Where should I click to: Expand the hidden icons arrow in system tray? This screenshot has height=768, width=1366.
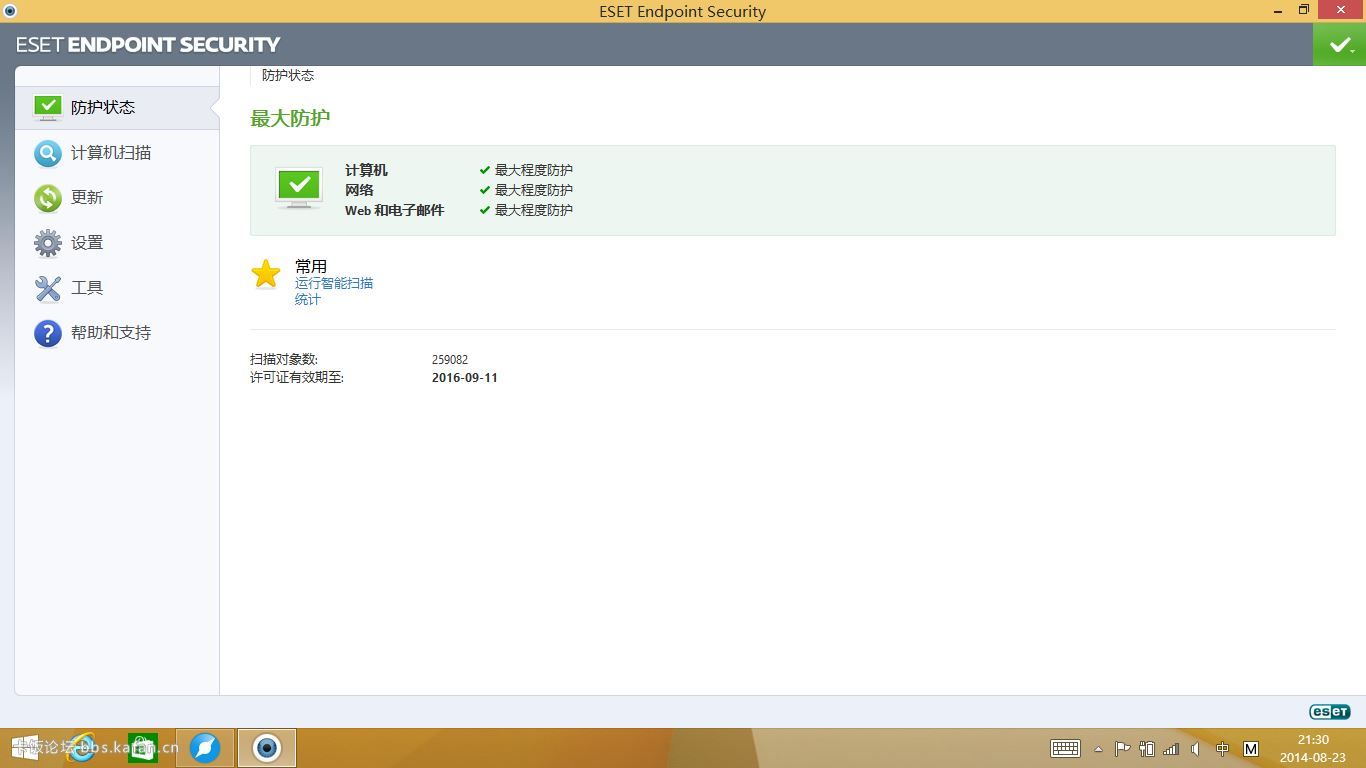click(1098, 748)
